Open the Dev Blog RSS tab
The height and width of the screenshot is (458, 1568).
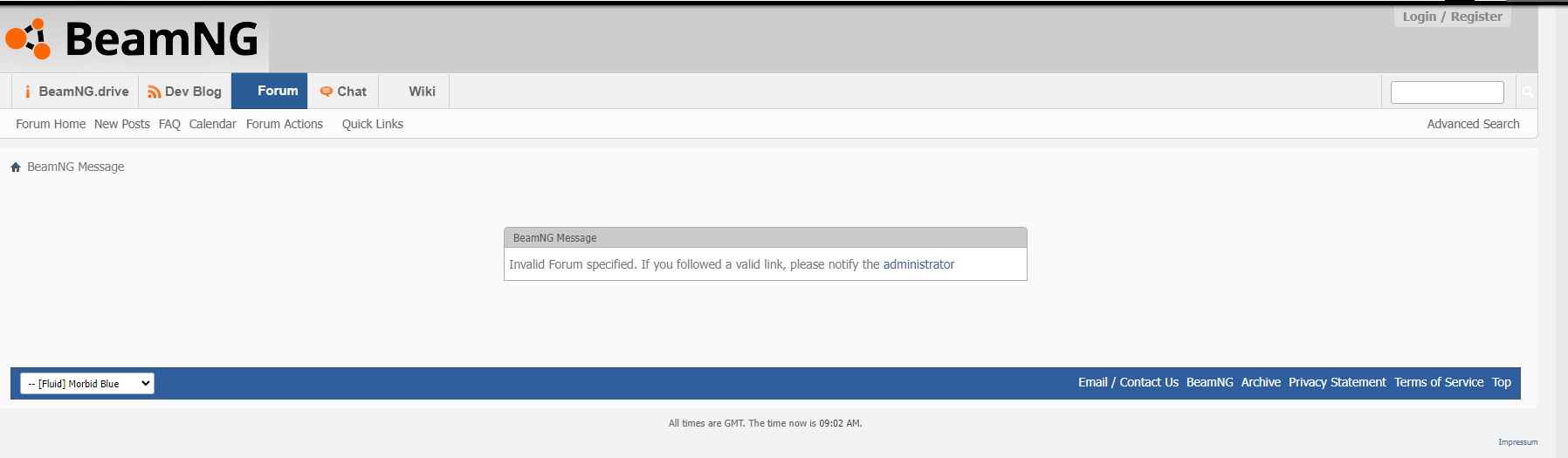click(184, 92)
